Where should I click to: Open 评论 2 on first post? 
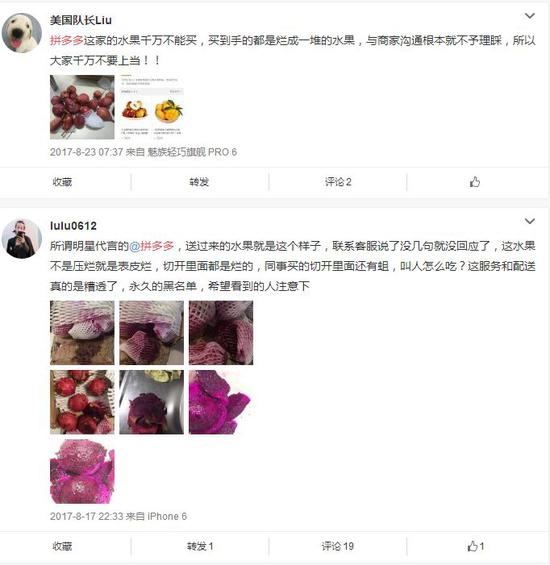click(338, 182)
